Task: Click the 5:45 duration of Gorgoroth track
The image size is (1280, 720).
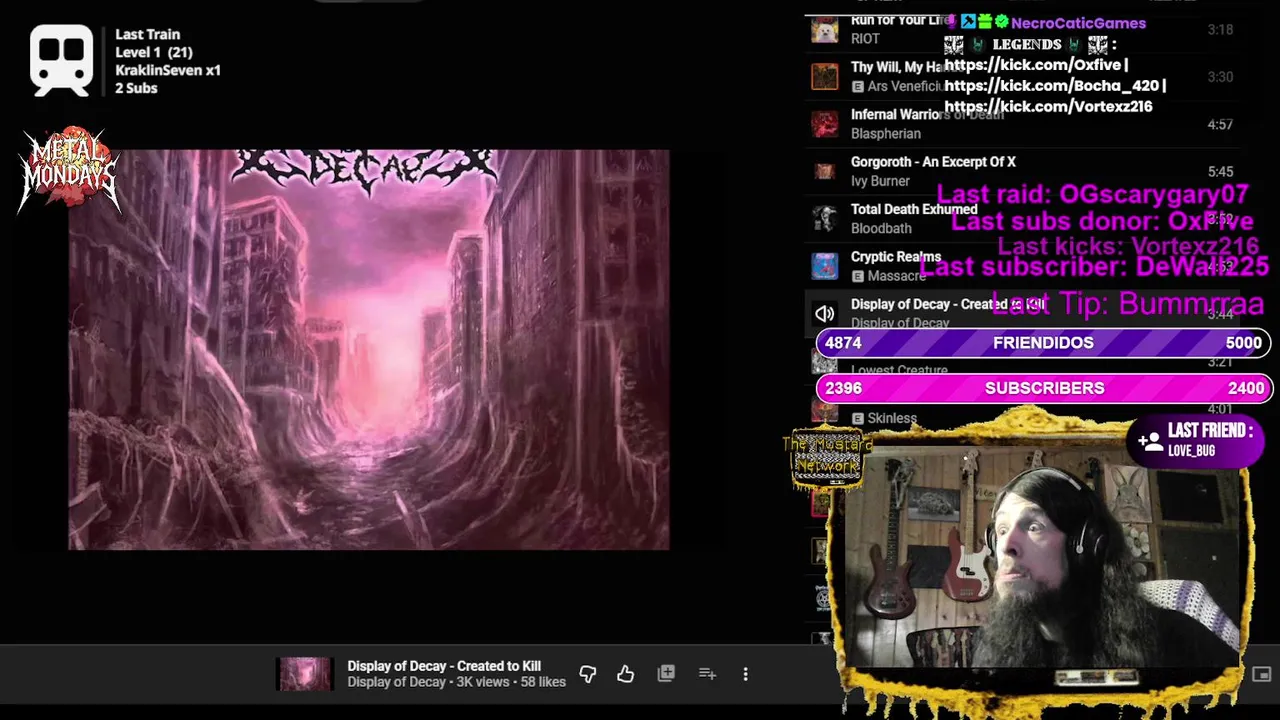Action: pos(1220,172)
